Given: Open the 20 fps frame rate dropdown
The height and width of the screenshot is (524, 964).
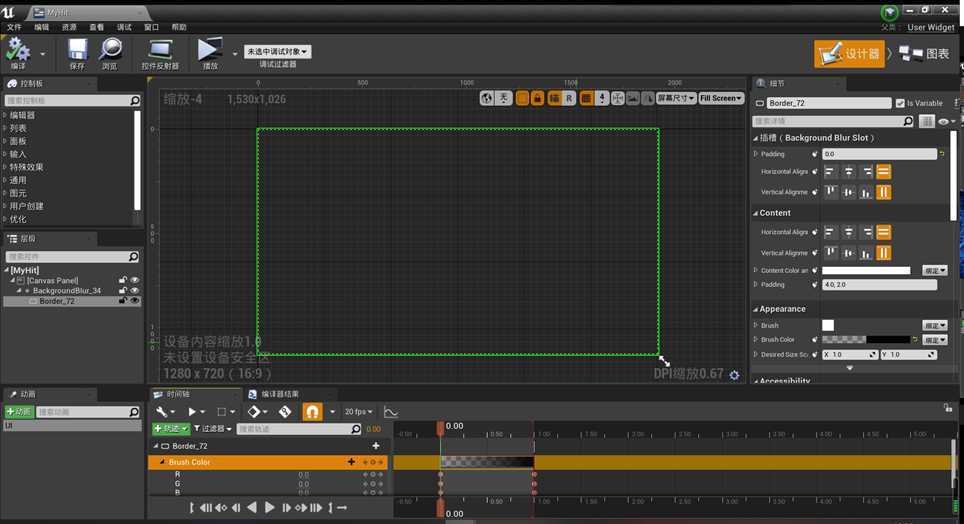Looking at the screenshot, I should click(x=358, y=411).
